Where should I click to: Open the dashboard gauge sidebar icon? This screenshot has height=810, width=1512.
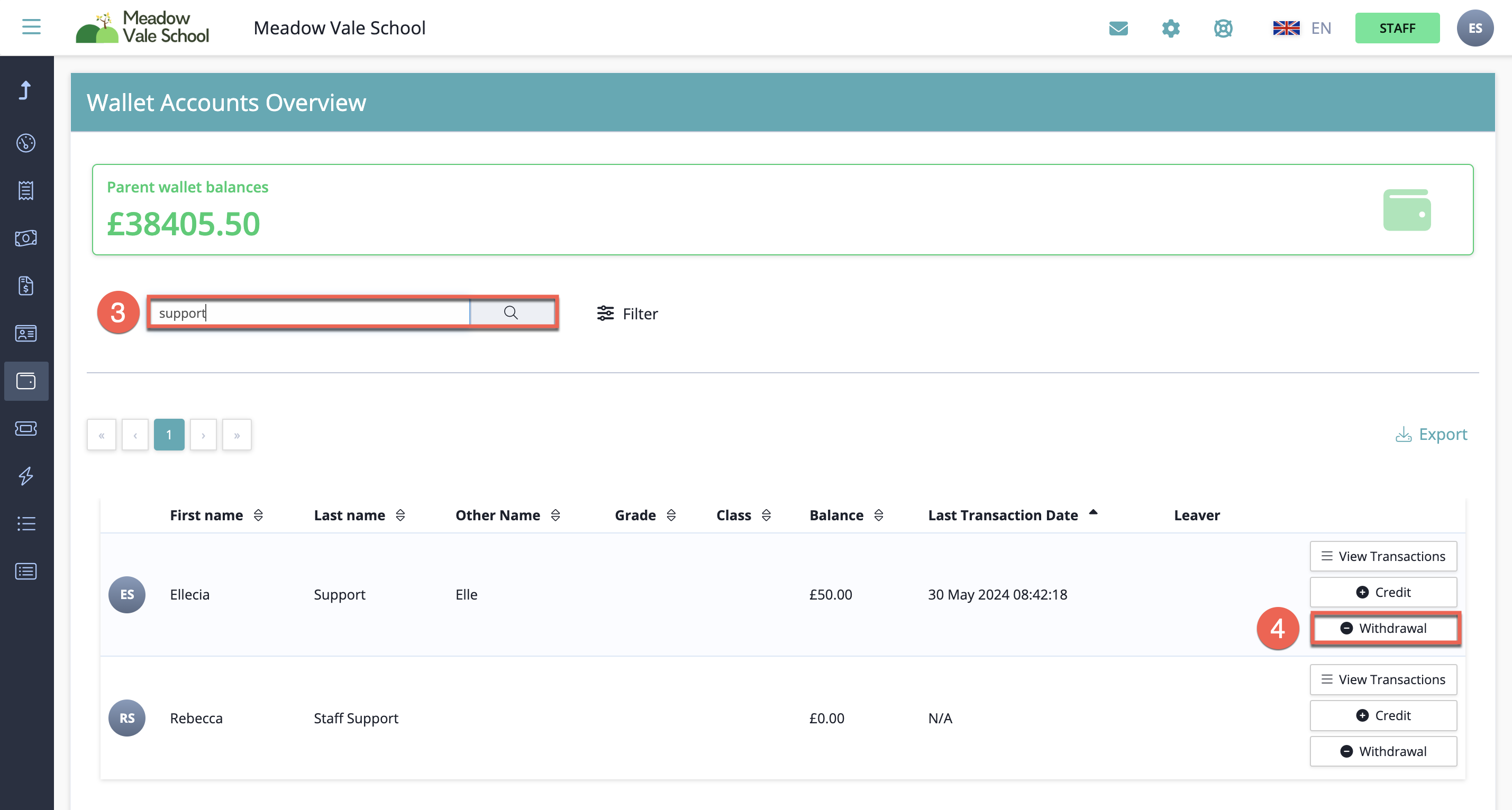26,143
